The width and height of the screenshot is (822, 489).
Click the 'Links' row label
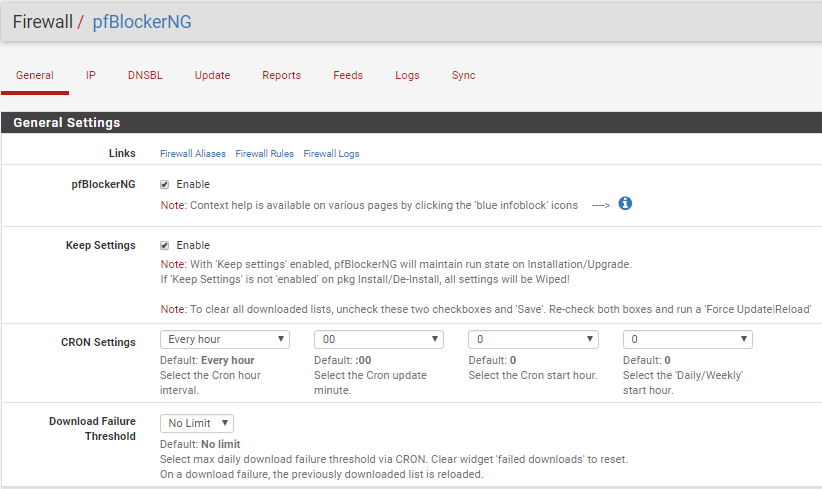(x=122, y=153)
